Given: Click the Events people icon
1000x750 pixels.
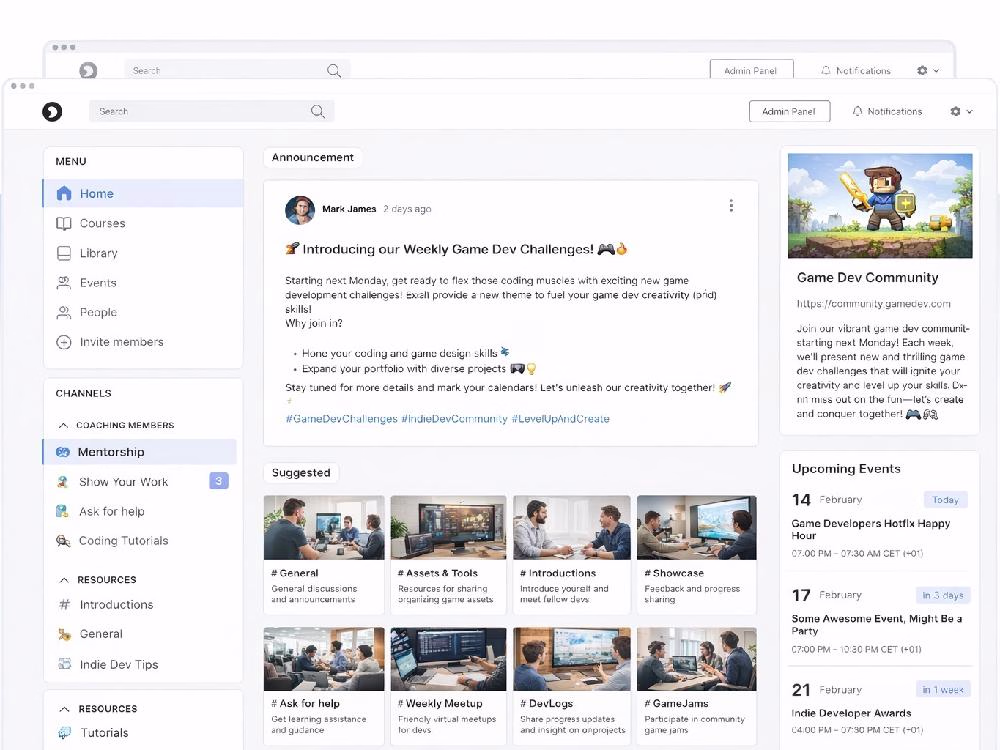Looking at the screenshot, I should point(64,283).
